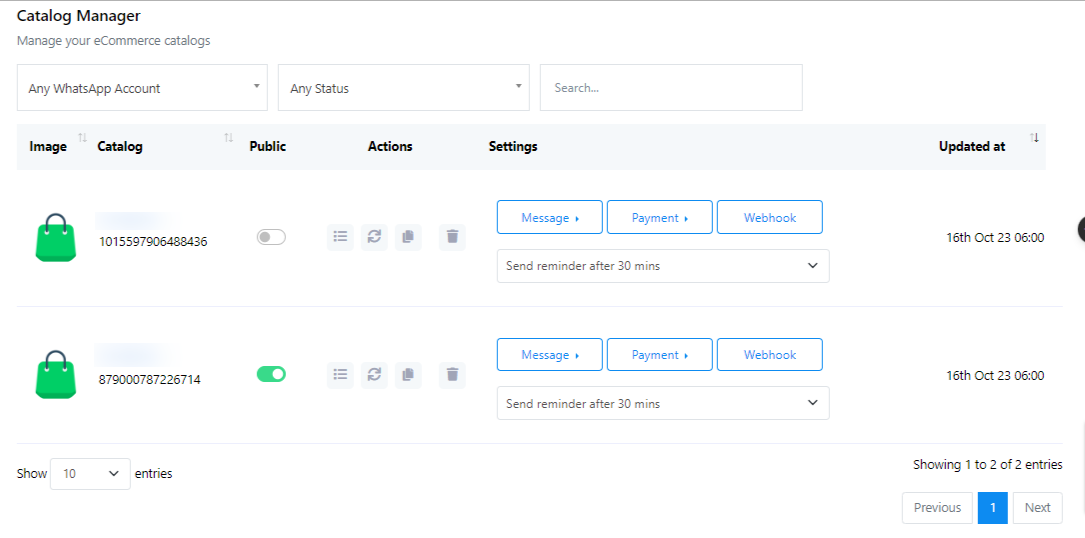The height and width of the screenshot is (538, 1085).
Task: Click copy icon for catalog 879000787226714
Action: pyautogui.click(x=408, y=374)
